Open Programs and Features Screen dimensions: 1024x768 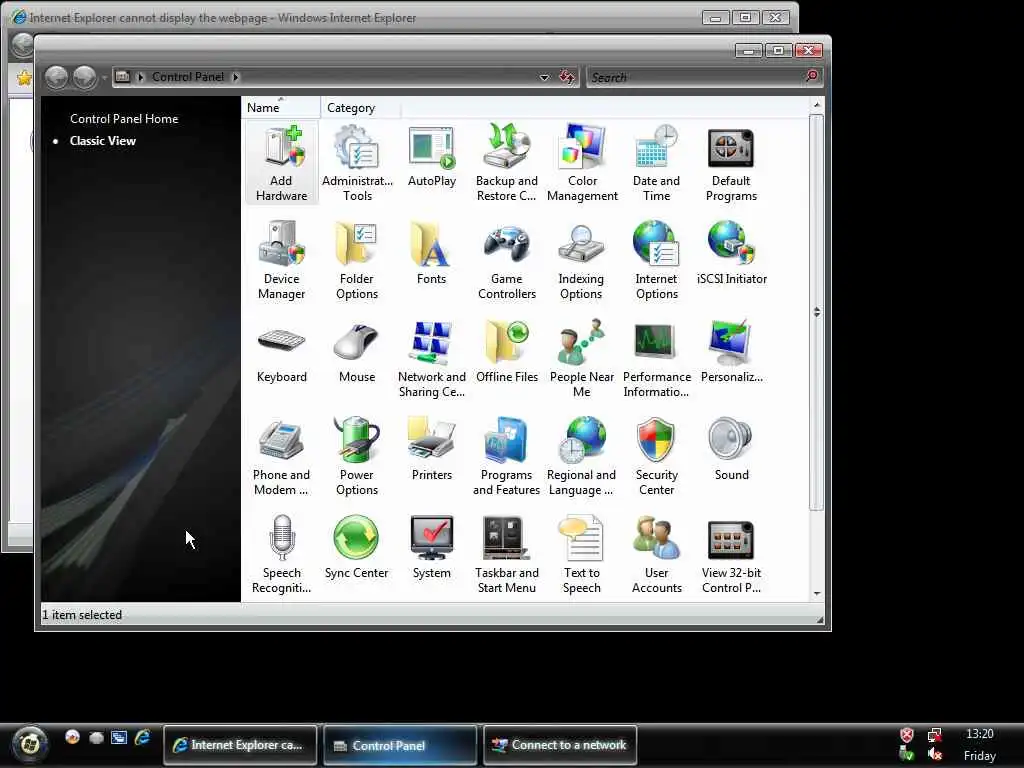coord(507,457)
